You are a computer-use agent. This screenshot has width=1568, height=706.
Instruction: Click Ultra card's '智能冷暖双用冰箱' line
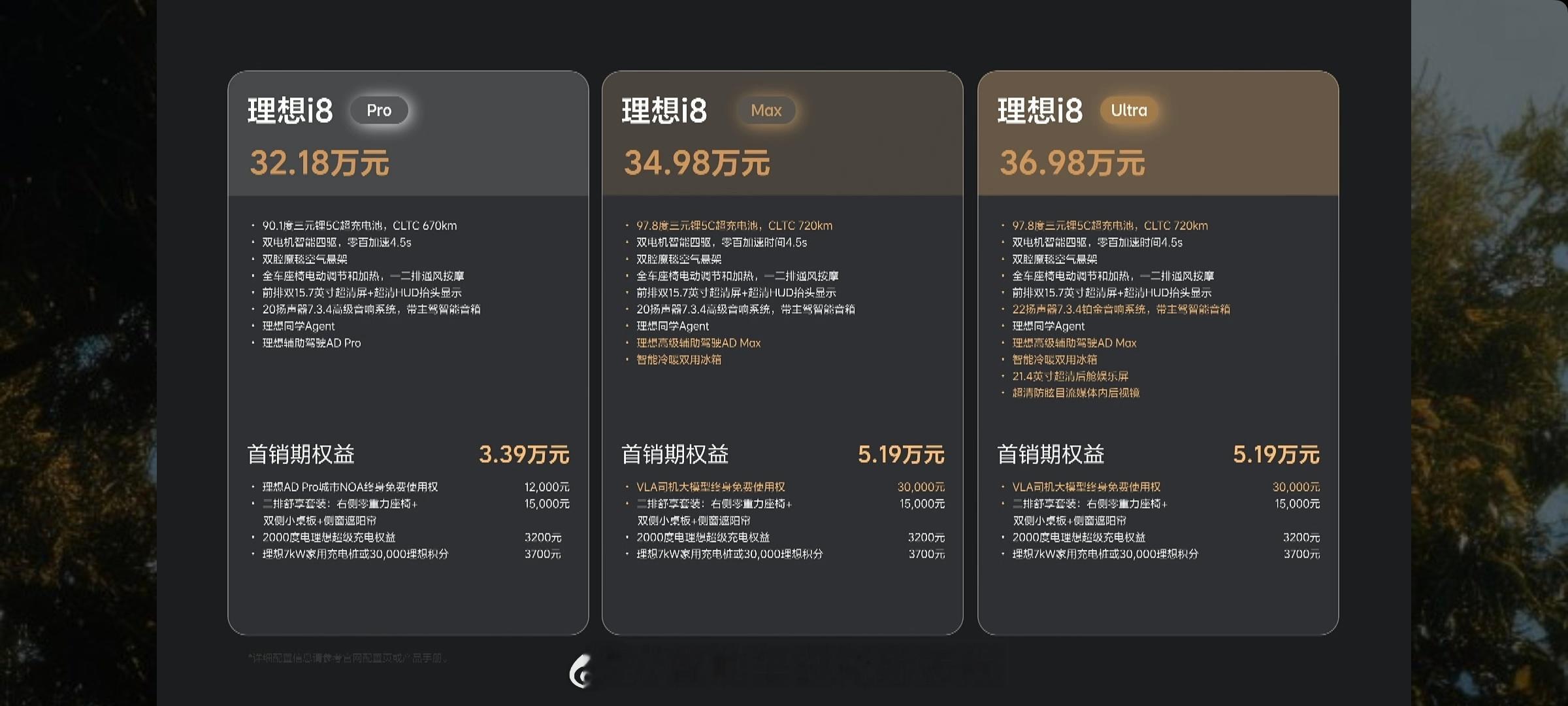pos(1054,360)
